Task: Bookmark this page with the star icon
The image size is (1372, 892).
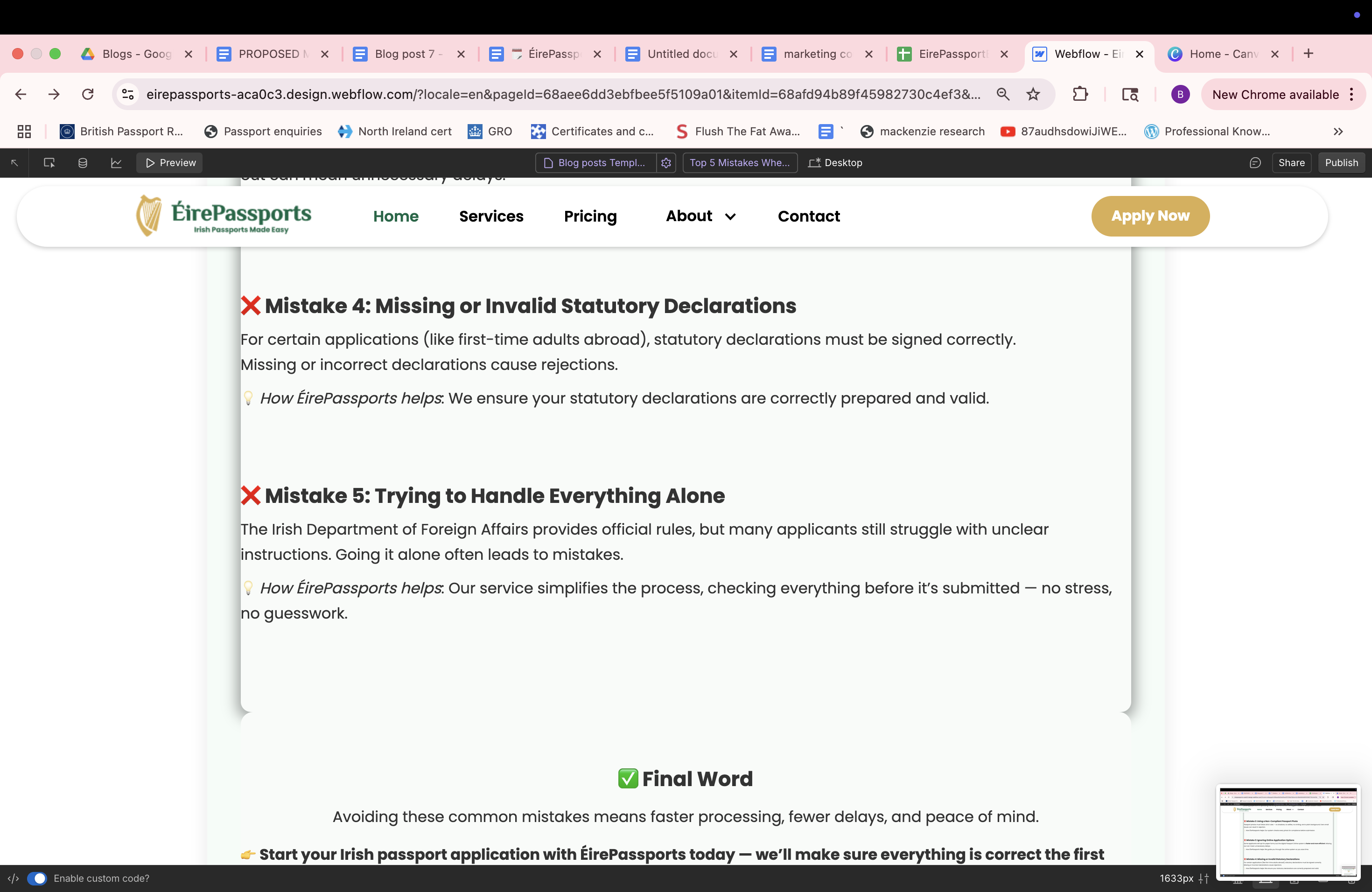Action: [1033, 94]
